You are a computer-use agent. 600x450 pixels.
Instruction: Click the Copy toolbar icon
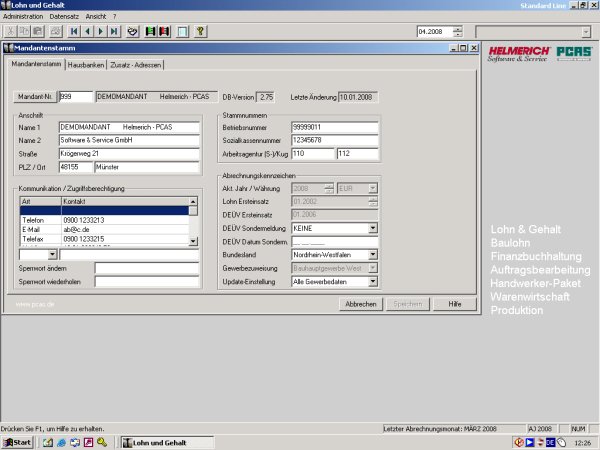[24, 31]
